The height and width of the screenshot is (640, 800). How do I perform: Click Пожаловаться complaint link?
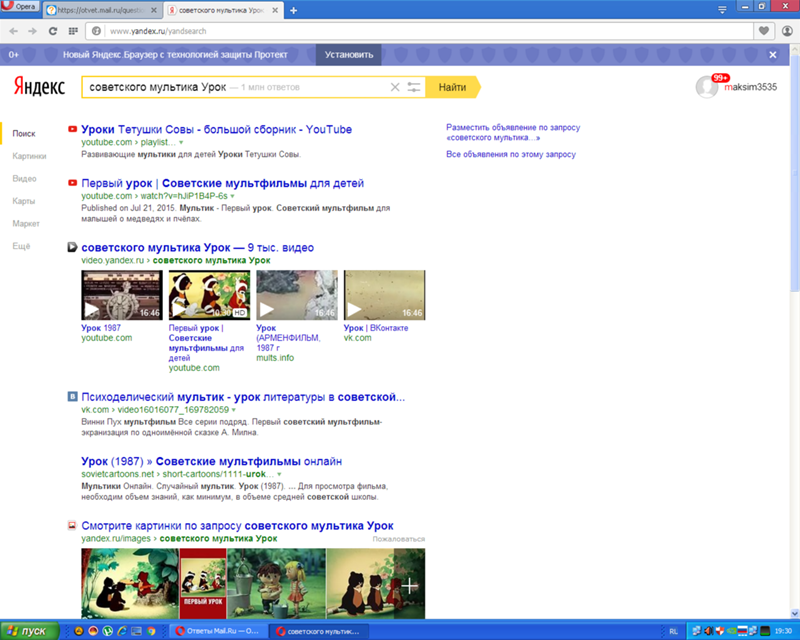point(398,539)
